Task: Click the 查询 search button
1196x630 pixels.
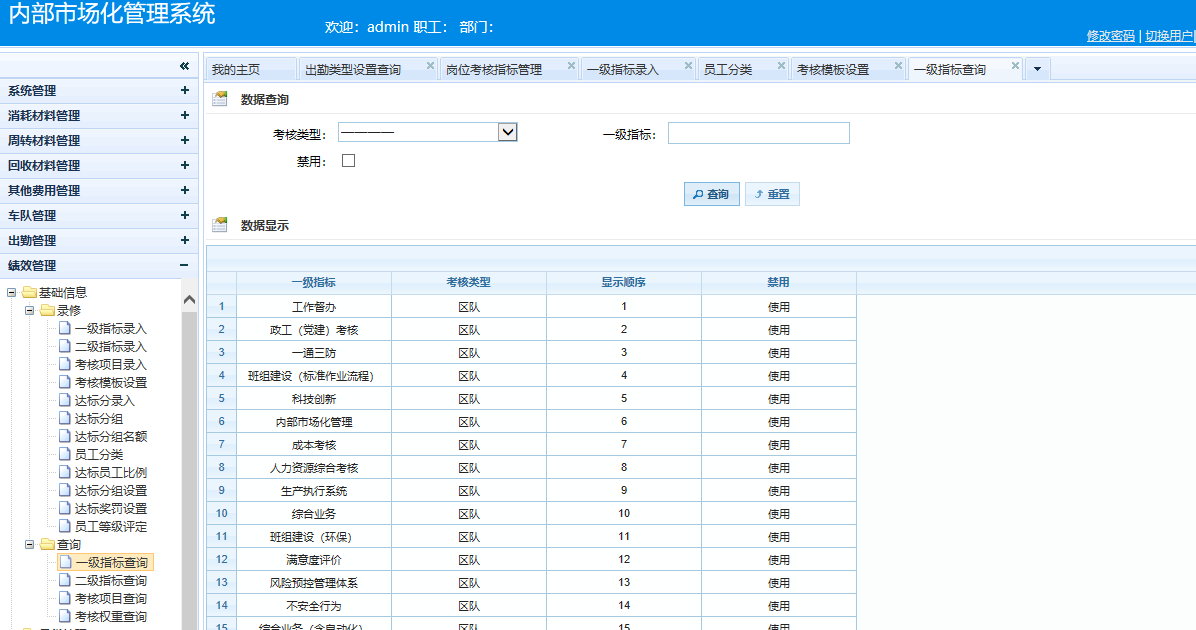Action: click(x=711, y=194)
